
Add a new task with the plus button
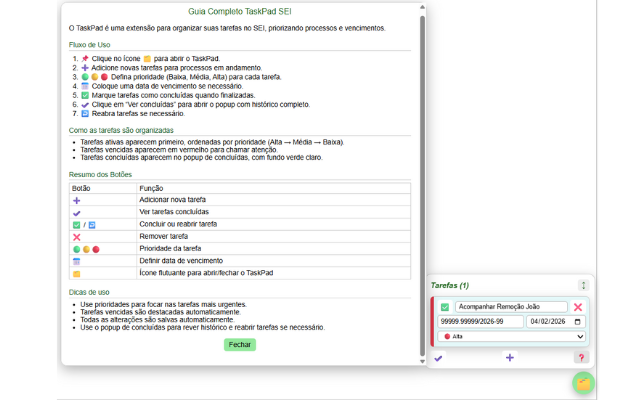(x=509, y=358)
